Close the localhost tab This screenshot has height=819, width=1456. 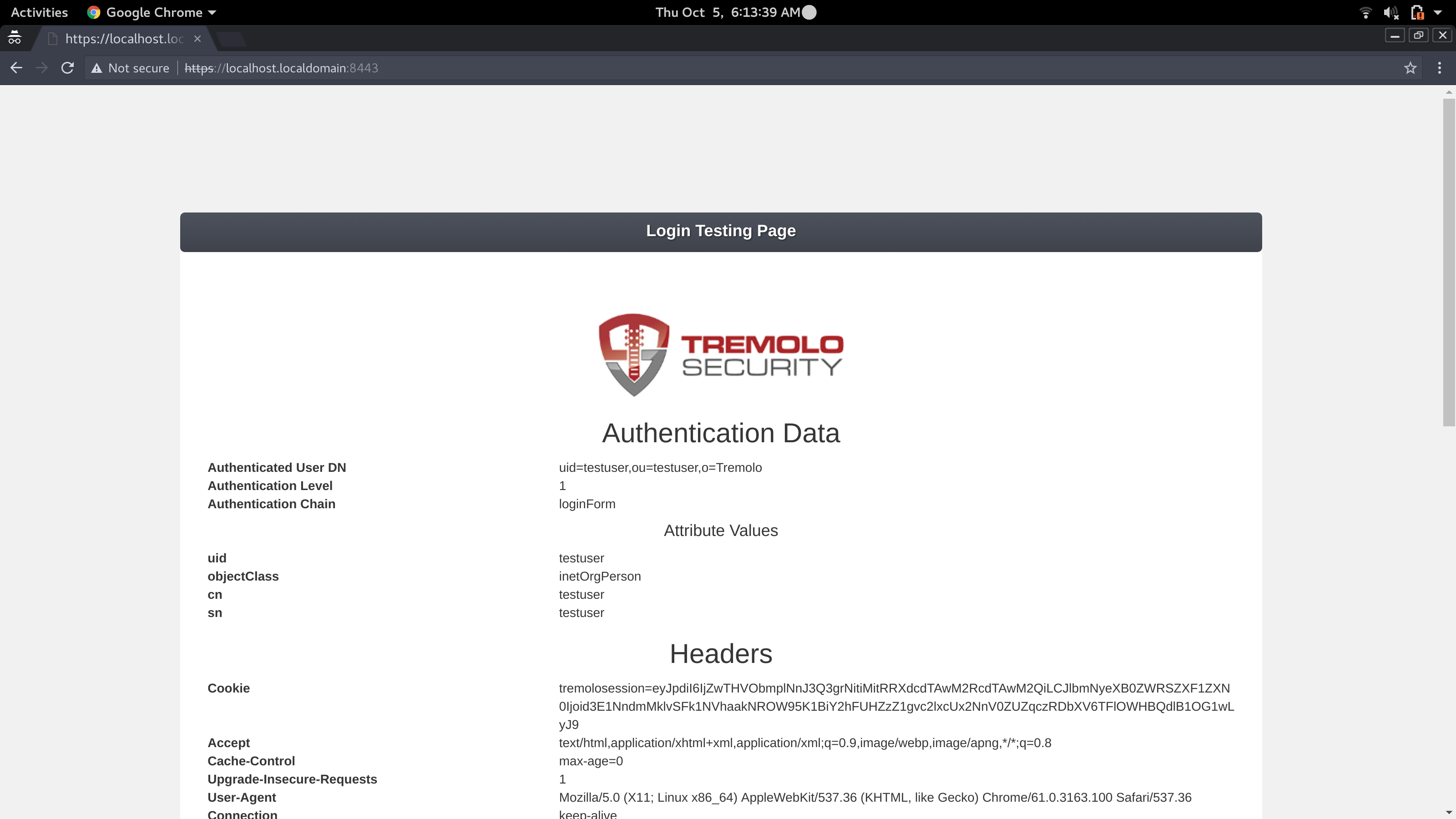(197, 38)
